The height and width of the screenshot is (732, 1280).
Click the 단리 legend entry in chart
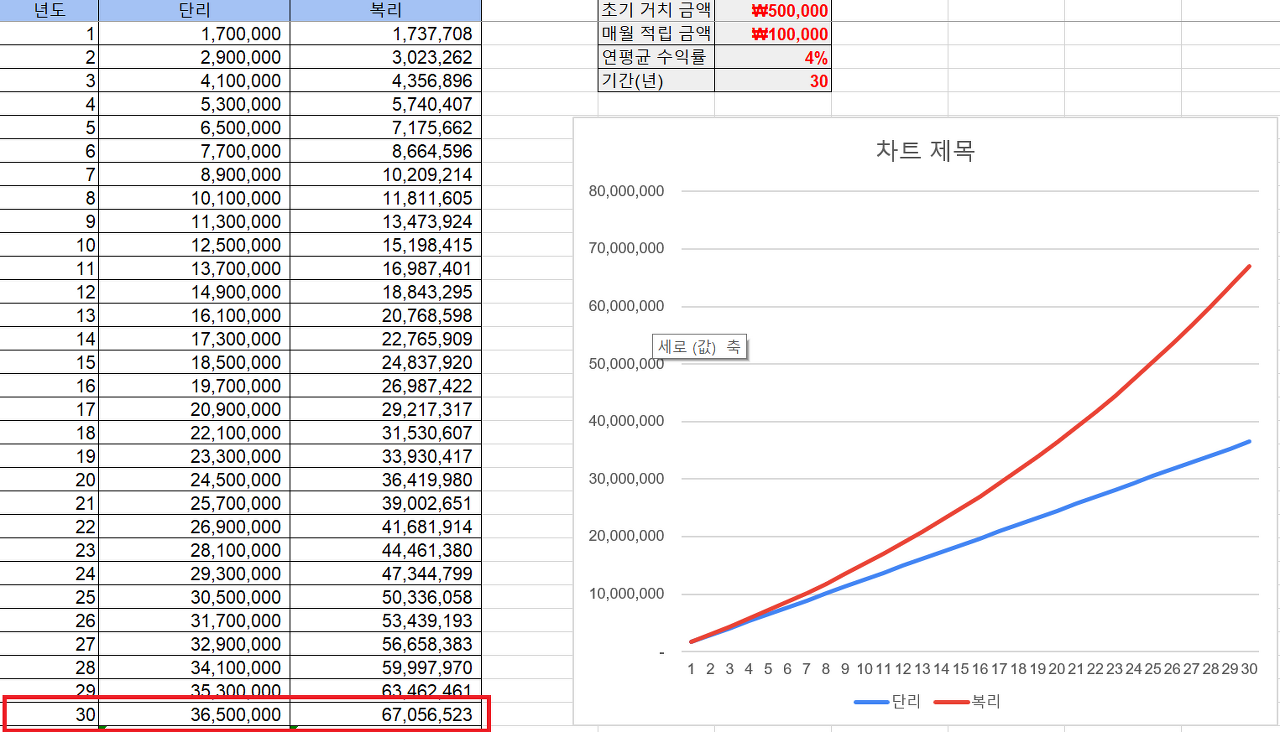coord(887,702)
